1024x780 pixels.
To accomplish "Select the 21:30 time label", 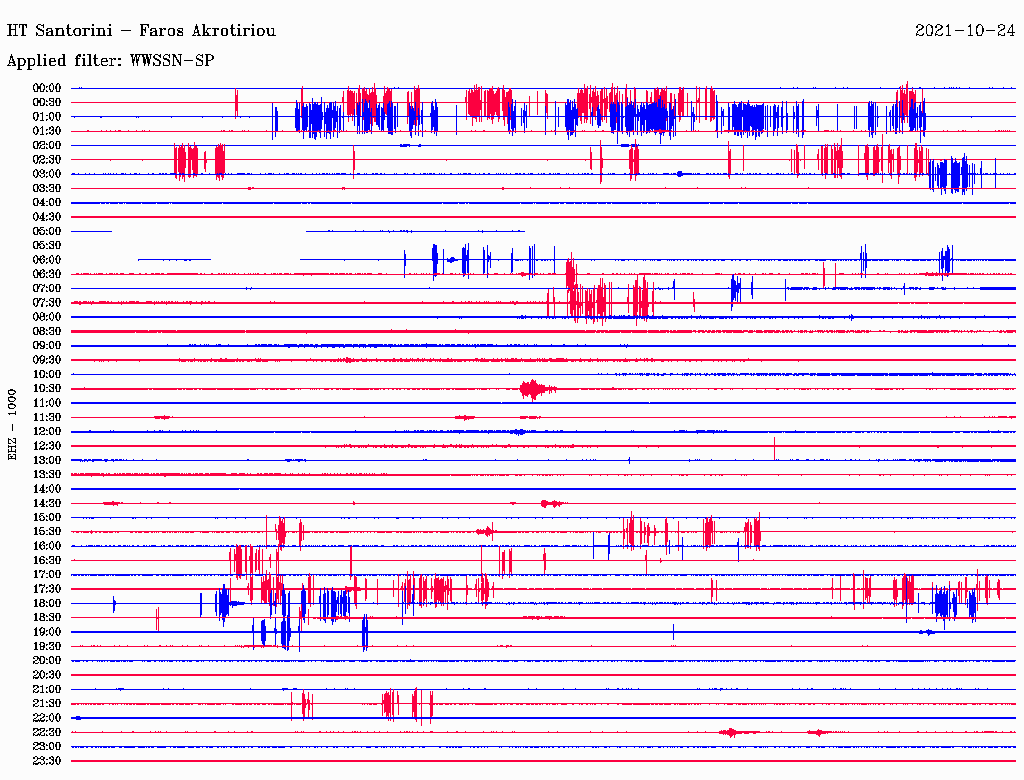I will coord(47,704).
